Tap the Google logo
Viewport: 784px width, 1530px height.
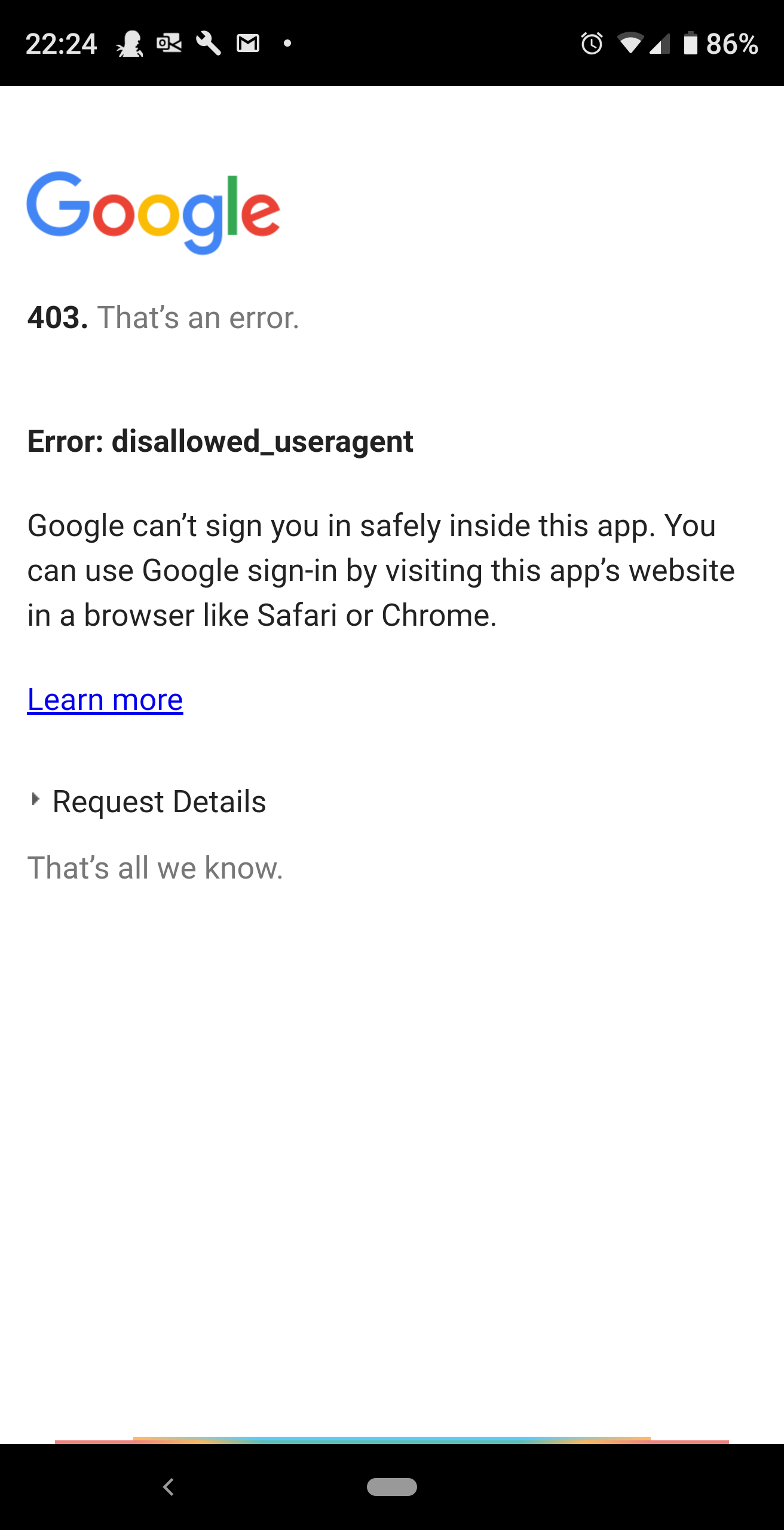[x=153, y=213]
